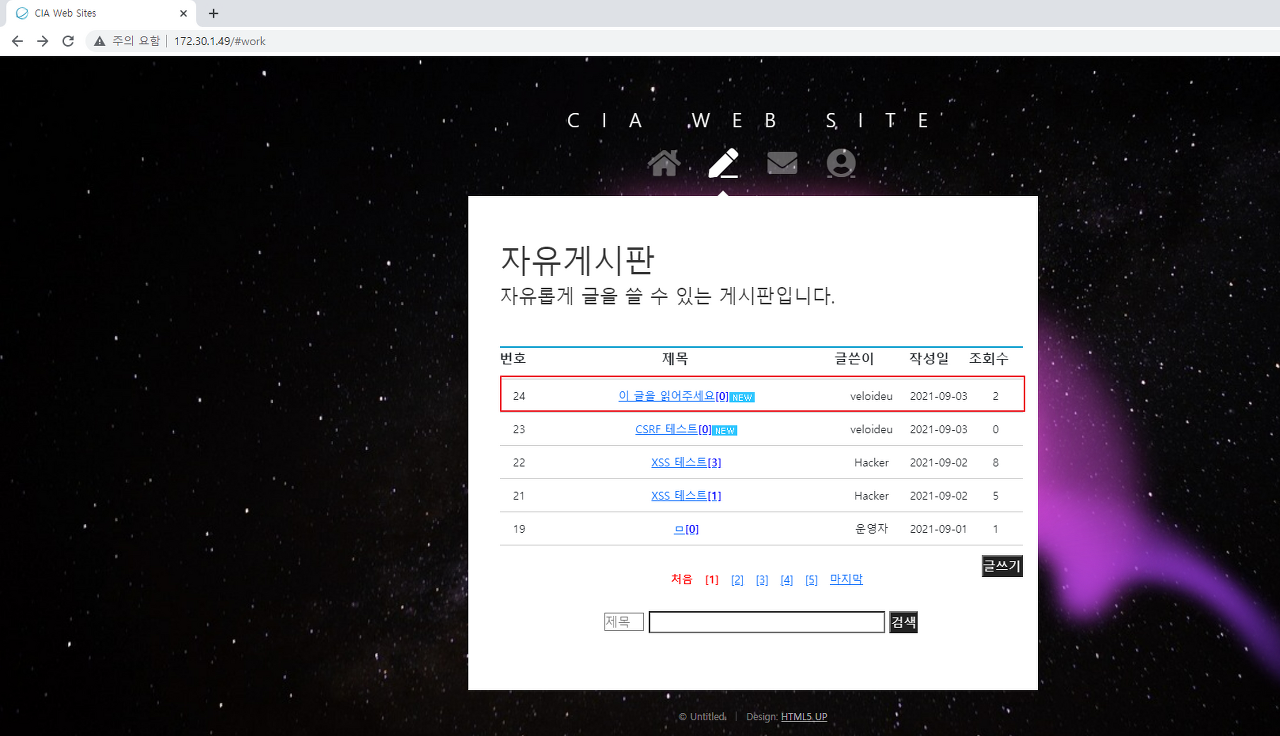Reload the page with refresh icon
The image size is (1280, 736).
click(x=68, y=41)
